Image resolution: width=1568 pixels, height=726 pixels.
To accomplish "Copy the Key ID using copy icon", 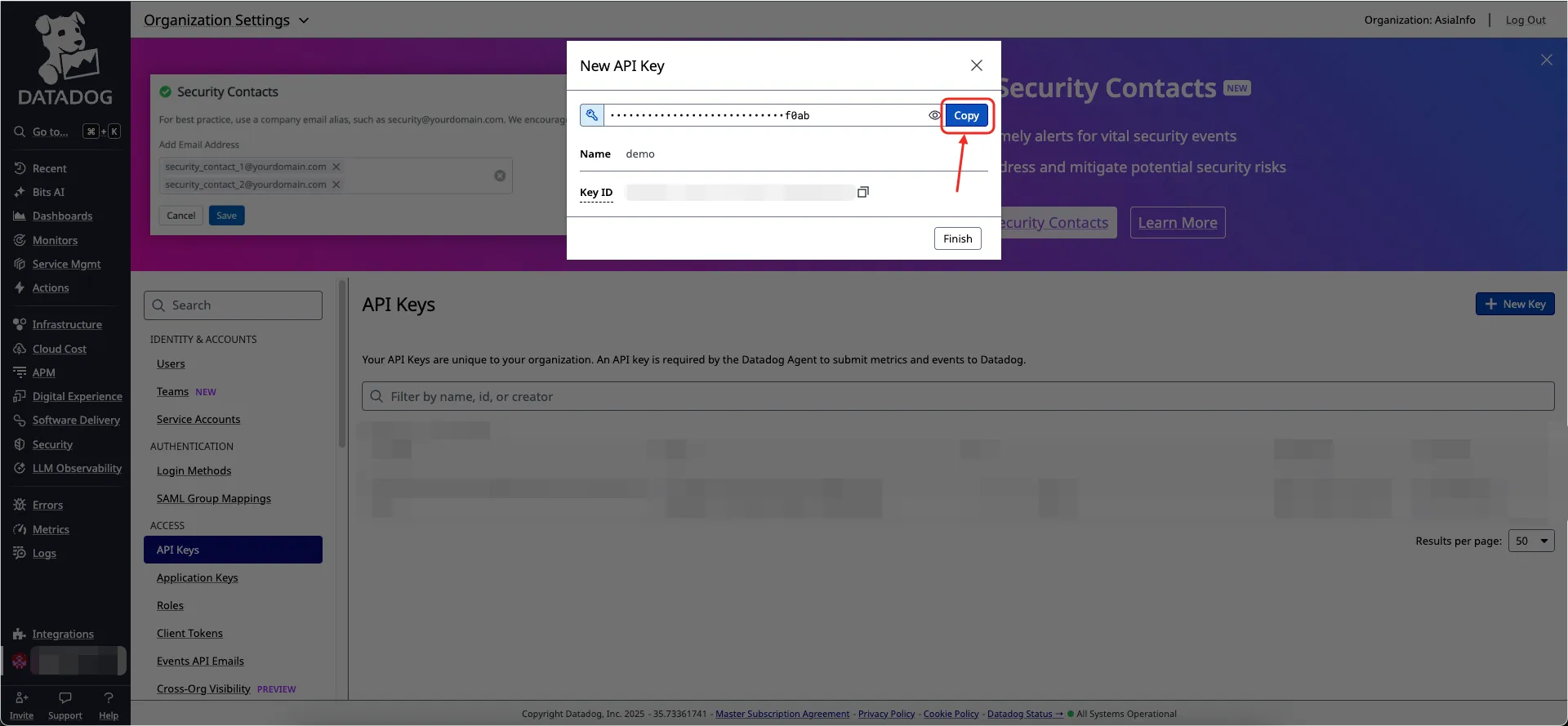I will [x=862, y=192].
